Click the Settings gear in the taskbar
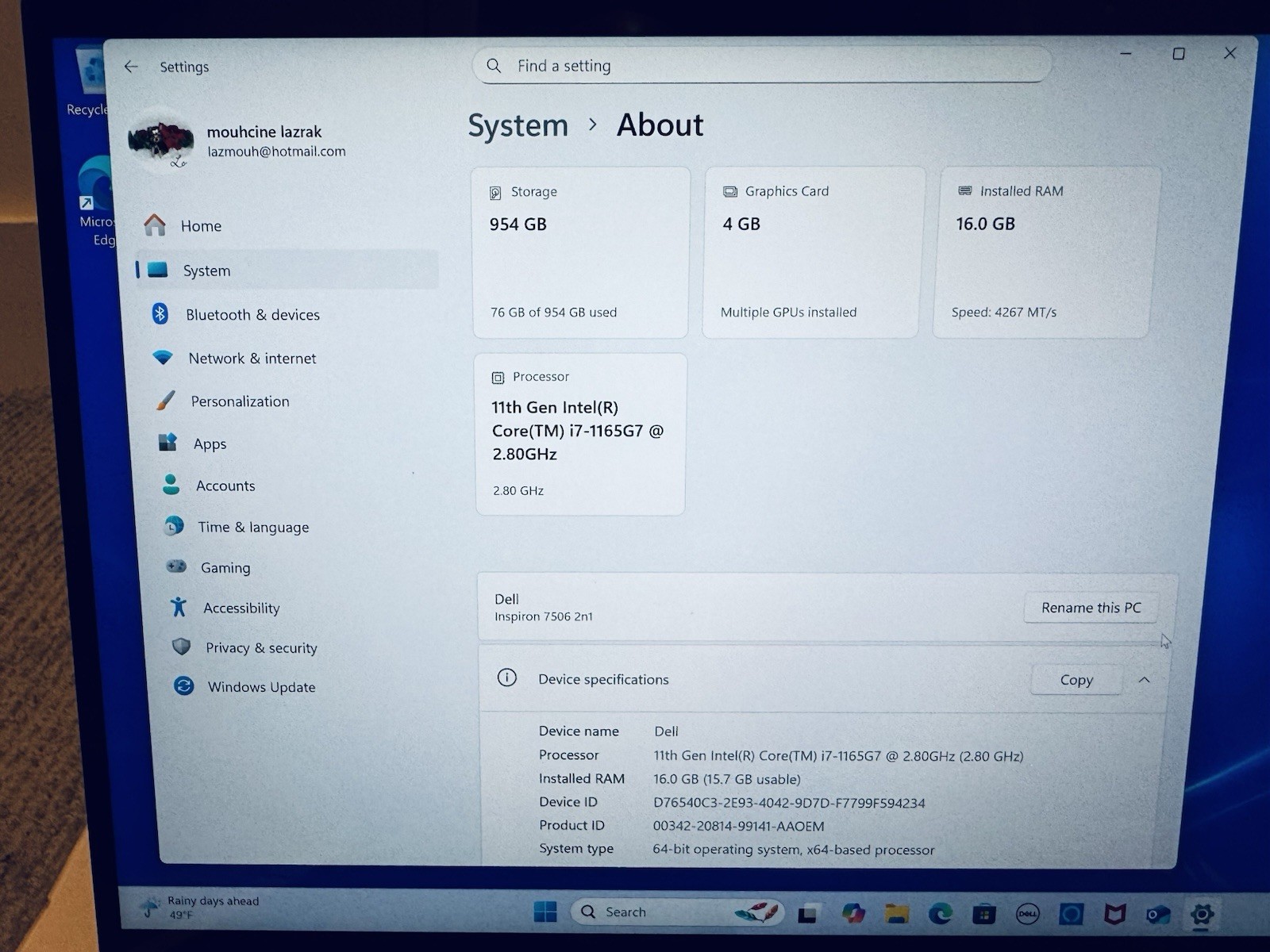Image resolution: width=1270 pixels, height=952 pixels. point(1202,915)
